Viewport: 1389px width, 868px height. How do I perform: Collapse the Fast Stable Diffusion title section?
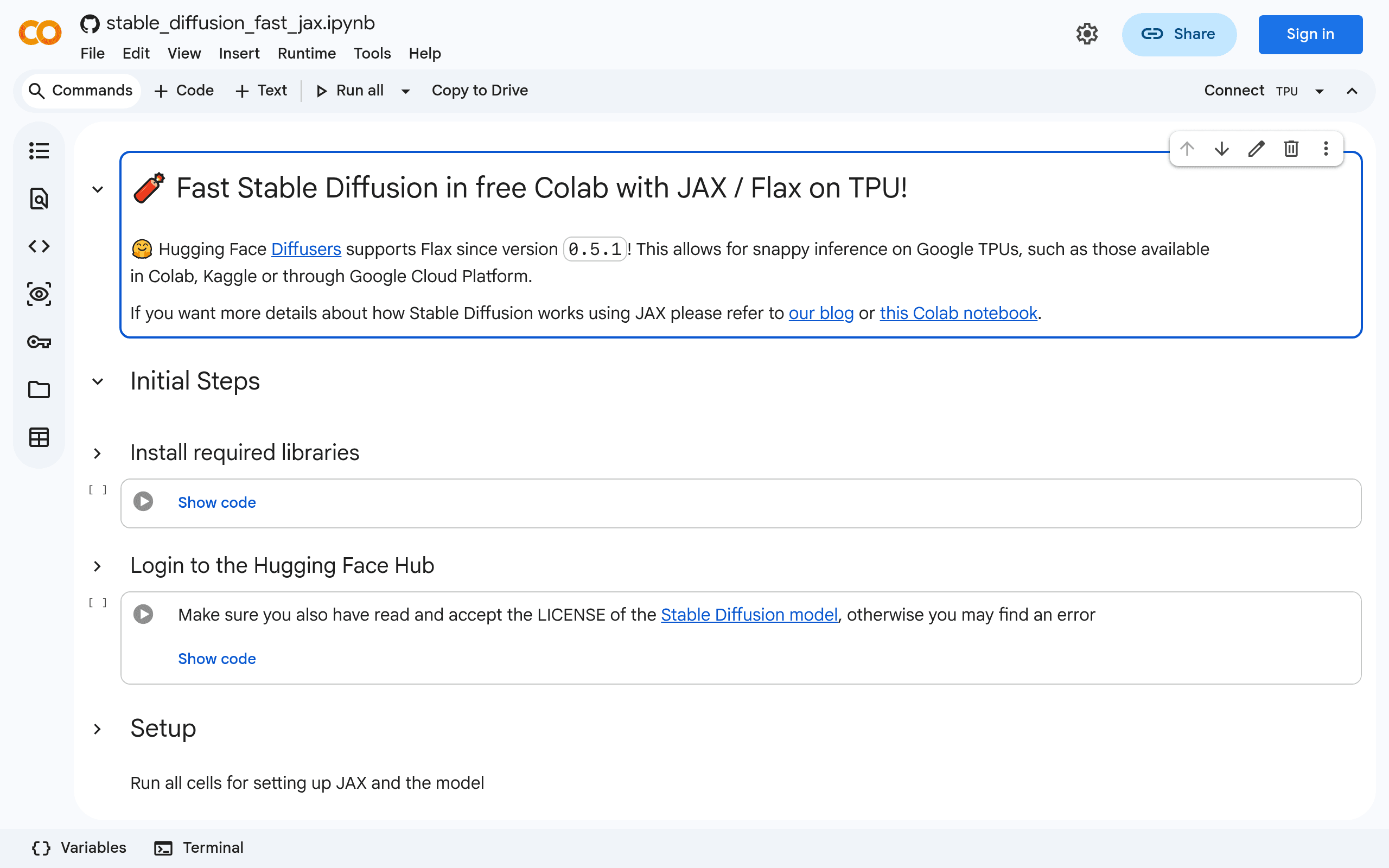(x=98, y=189)
